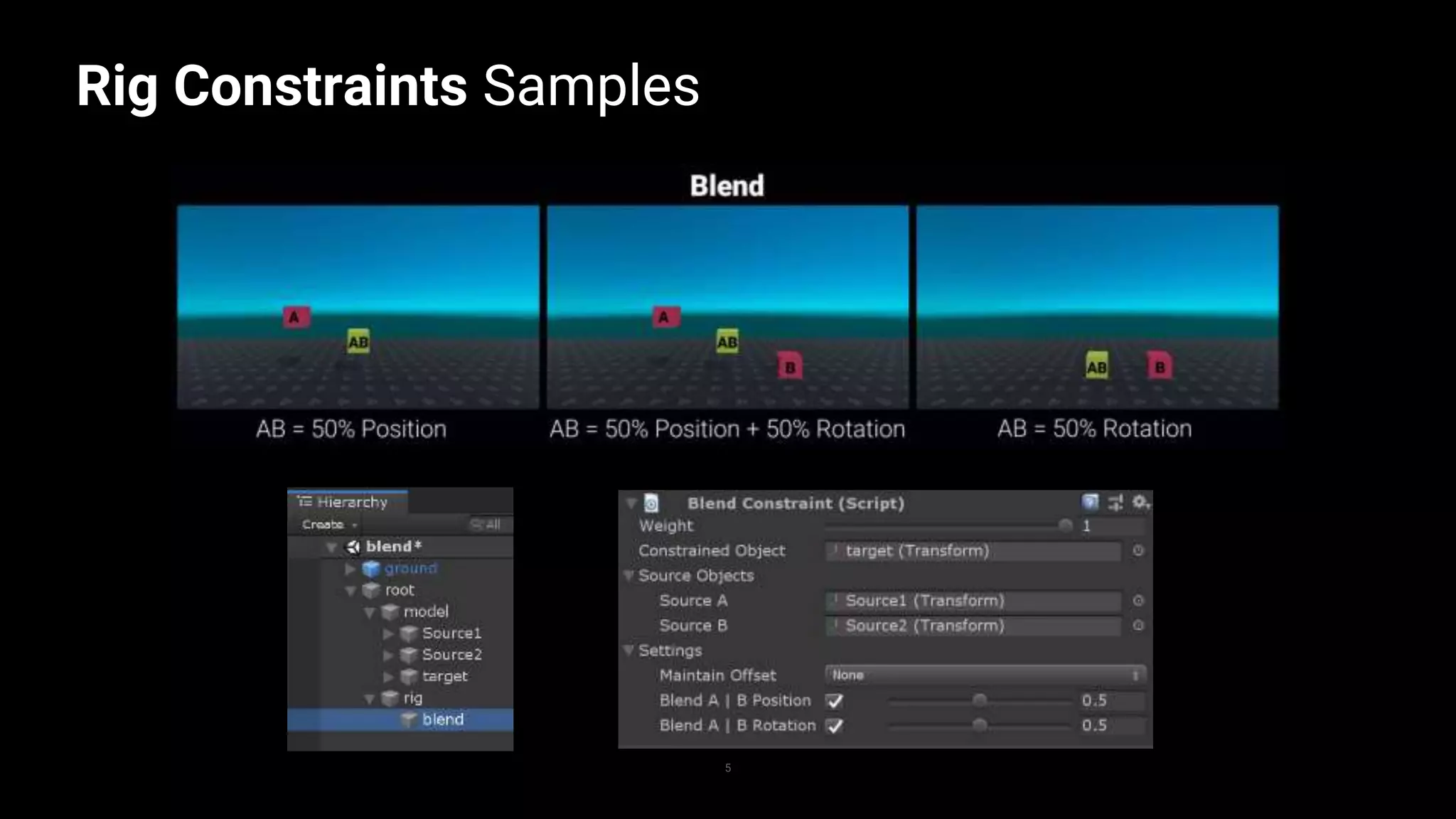Click the Unity scene icon beside blend*
Image resolution: width=1456 pixels, height=819 pixels.
point(353,547)
